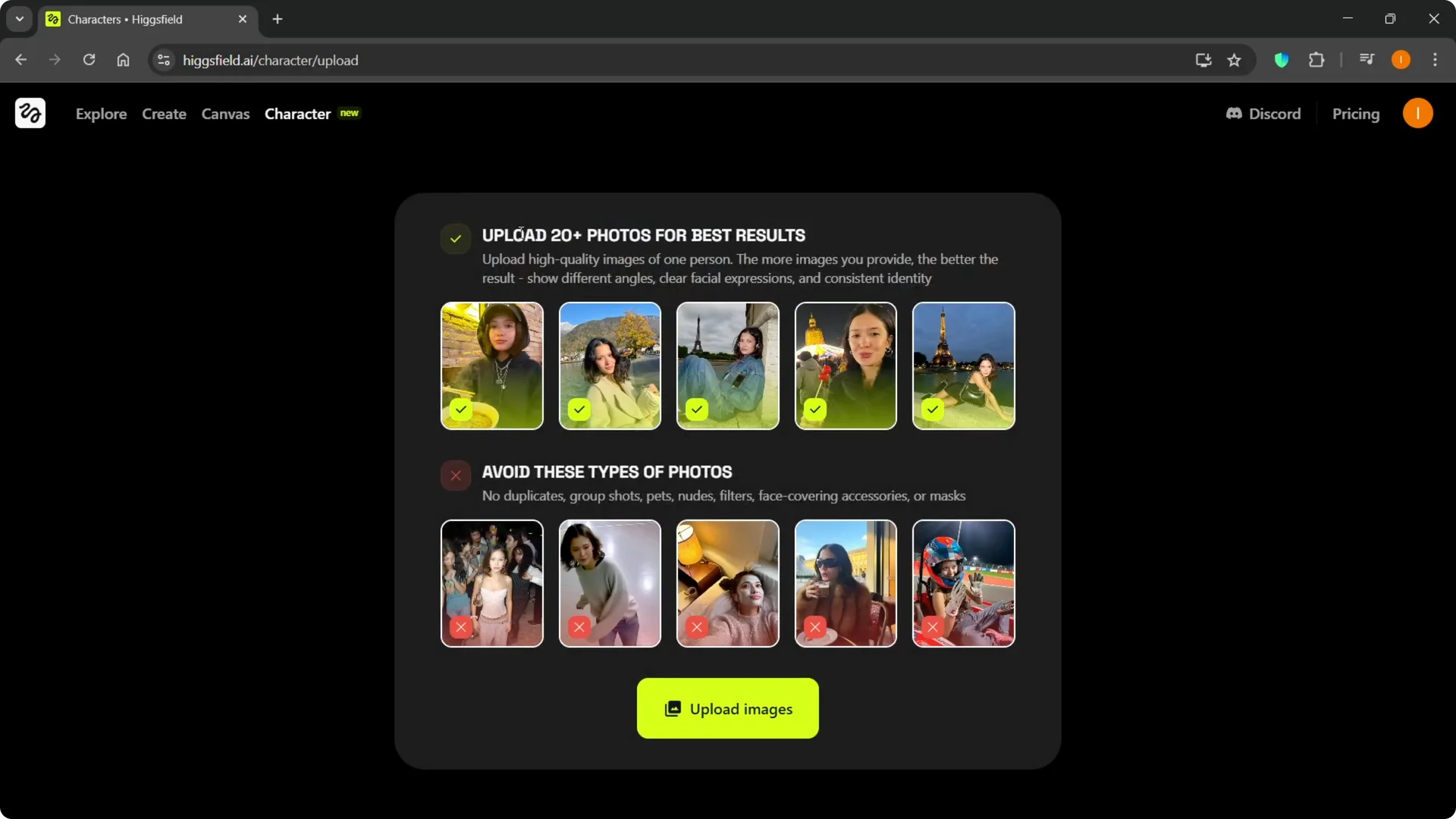The image size is (1456, 819).
Task: Open the Pricing page link
Action: 1356,114
